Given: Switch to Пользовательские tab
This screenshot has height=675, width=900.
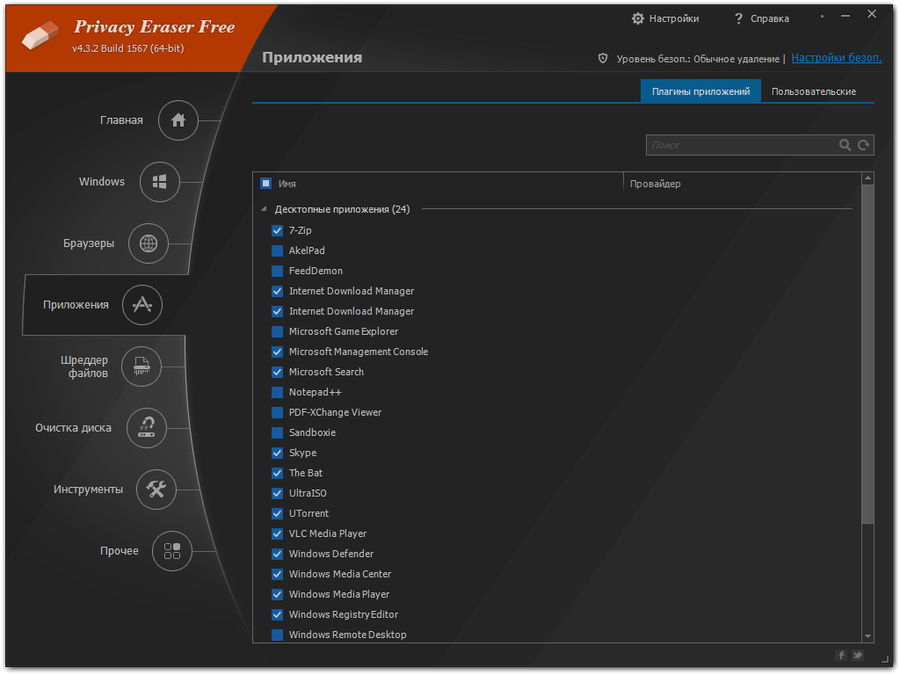Looking at the screenshot, I should pyautogui.click(x=813, y=91).
